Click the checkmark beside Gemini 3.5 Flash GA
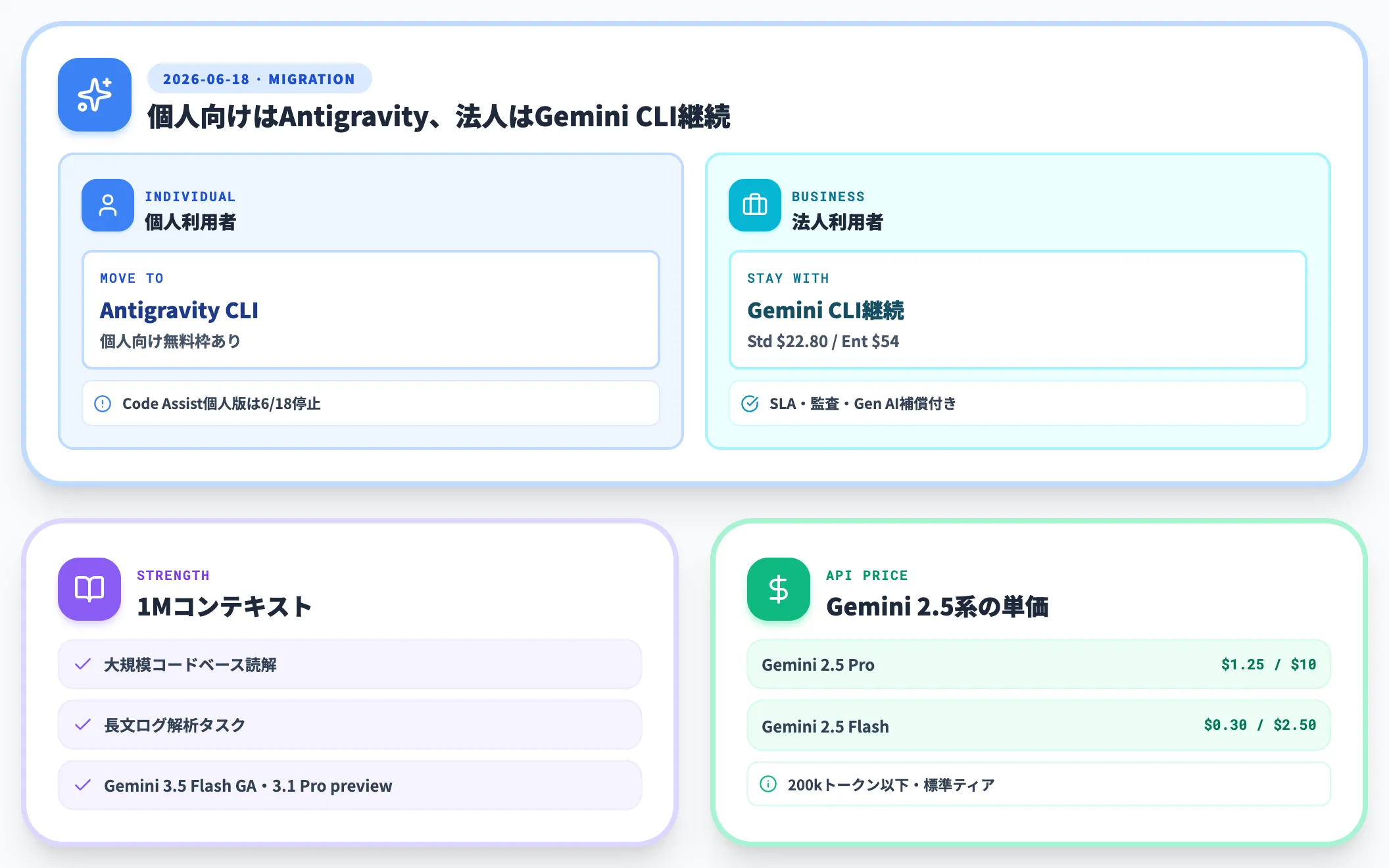 coord(83,786)
